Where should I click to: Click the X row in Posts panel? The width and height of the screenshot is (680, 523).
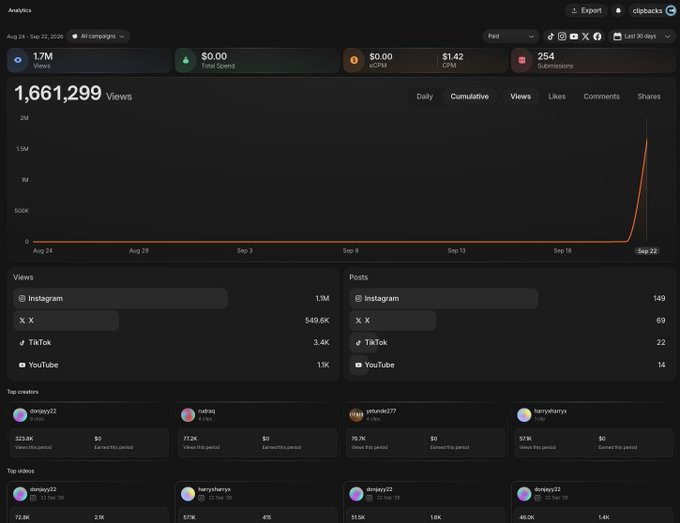(x=509, y=320)
